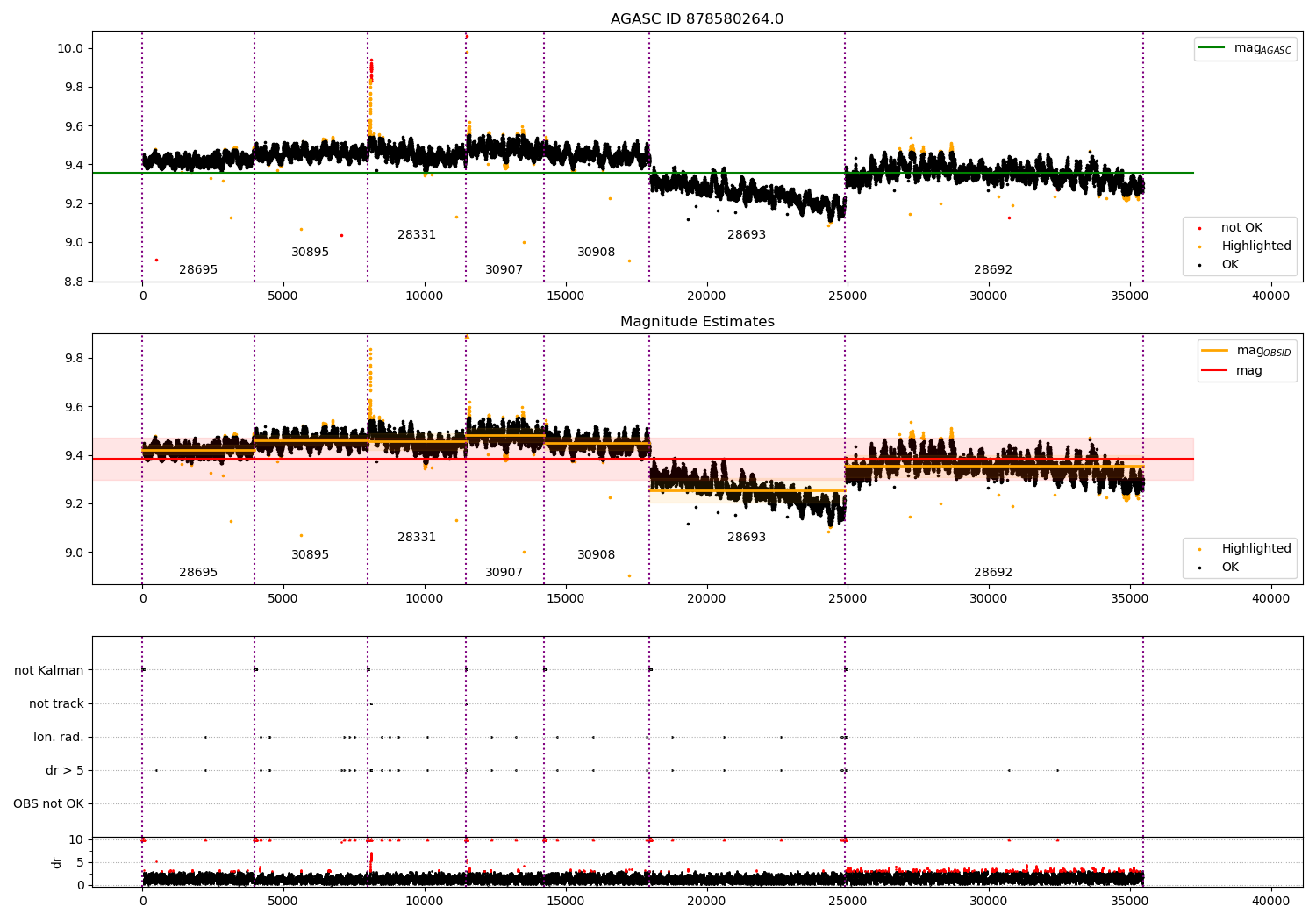
Task: Click red line sample beside 'mag' legend
Action: coord(1215,370)
